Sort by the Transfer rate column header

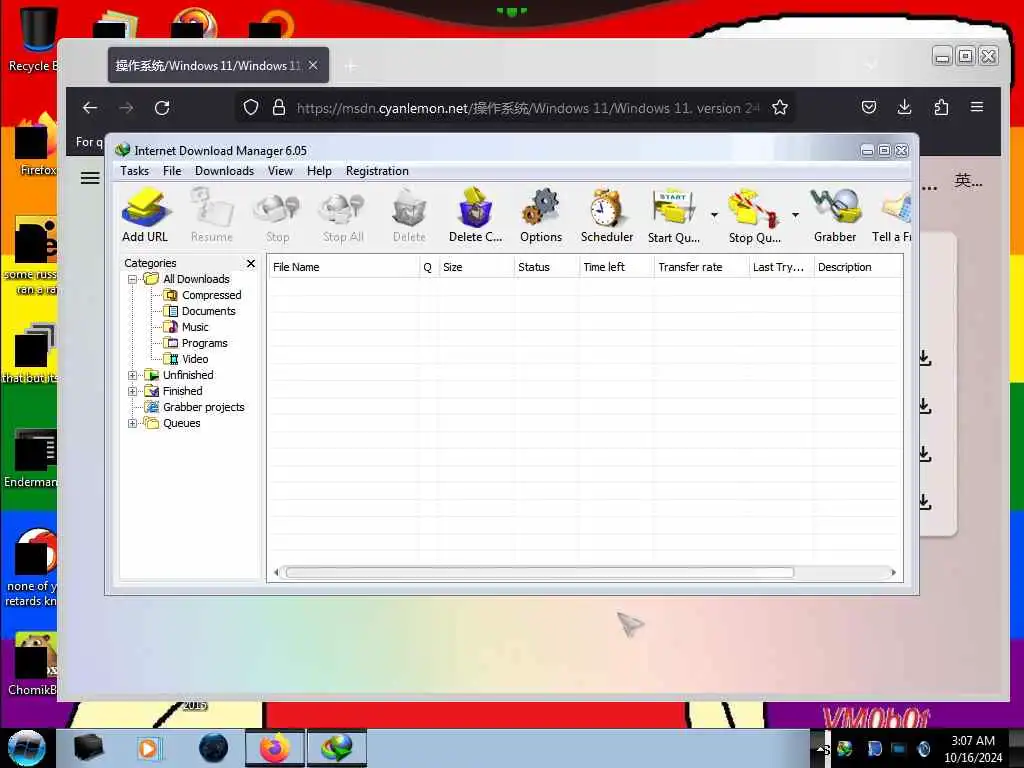pyautogui.click(x=701, y=267)
